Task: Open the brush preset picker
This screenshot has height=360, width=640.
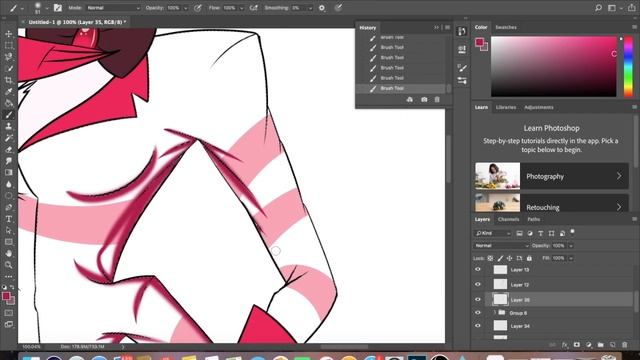Action: [x=40, y=8]
